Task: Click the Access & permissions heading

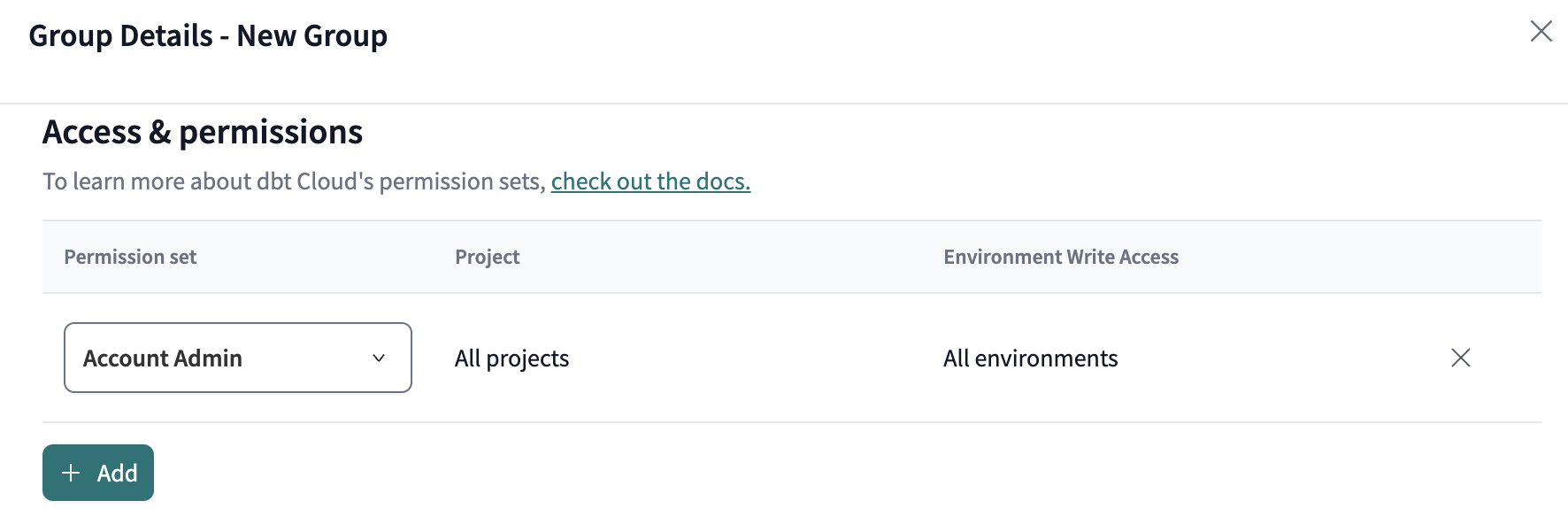Action: point(203,132)
